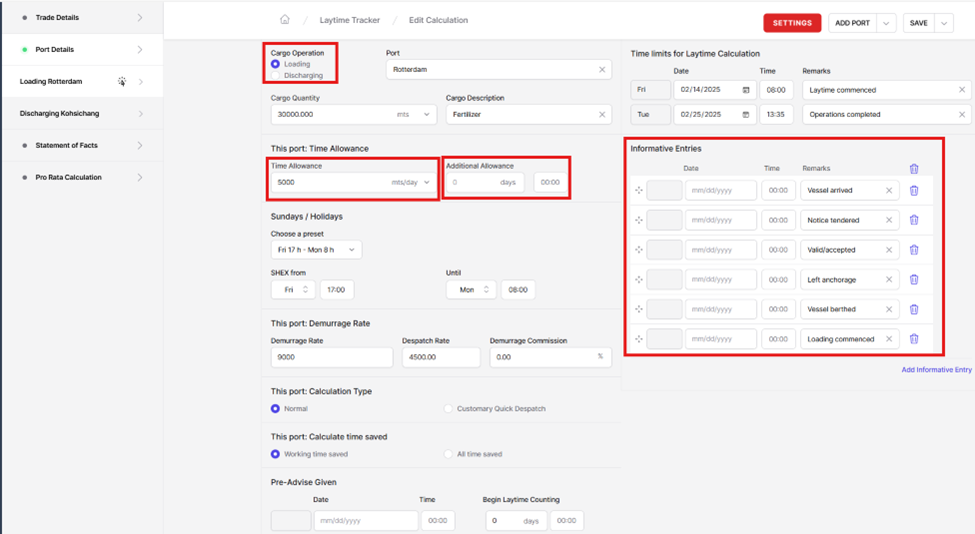Image resolution: width=975 pixels, height=534 pixels.
Task: Open Discharging Kohsichang sidebar item
Action: (82, 113)
